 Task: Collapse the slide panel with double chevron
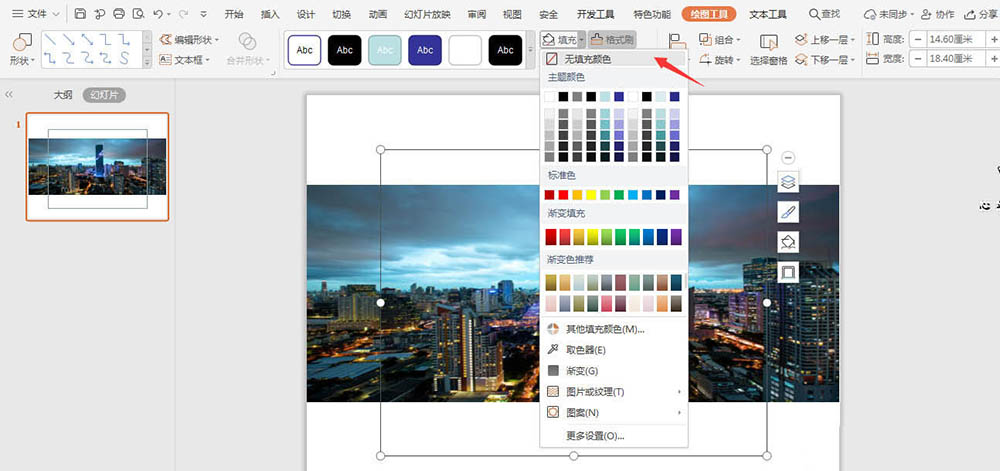coord(9,94)
